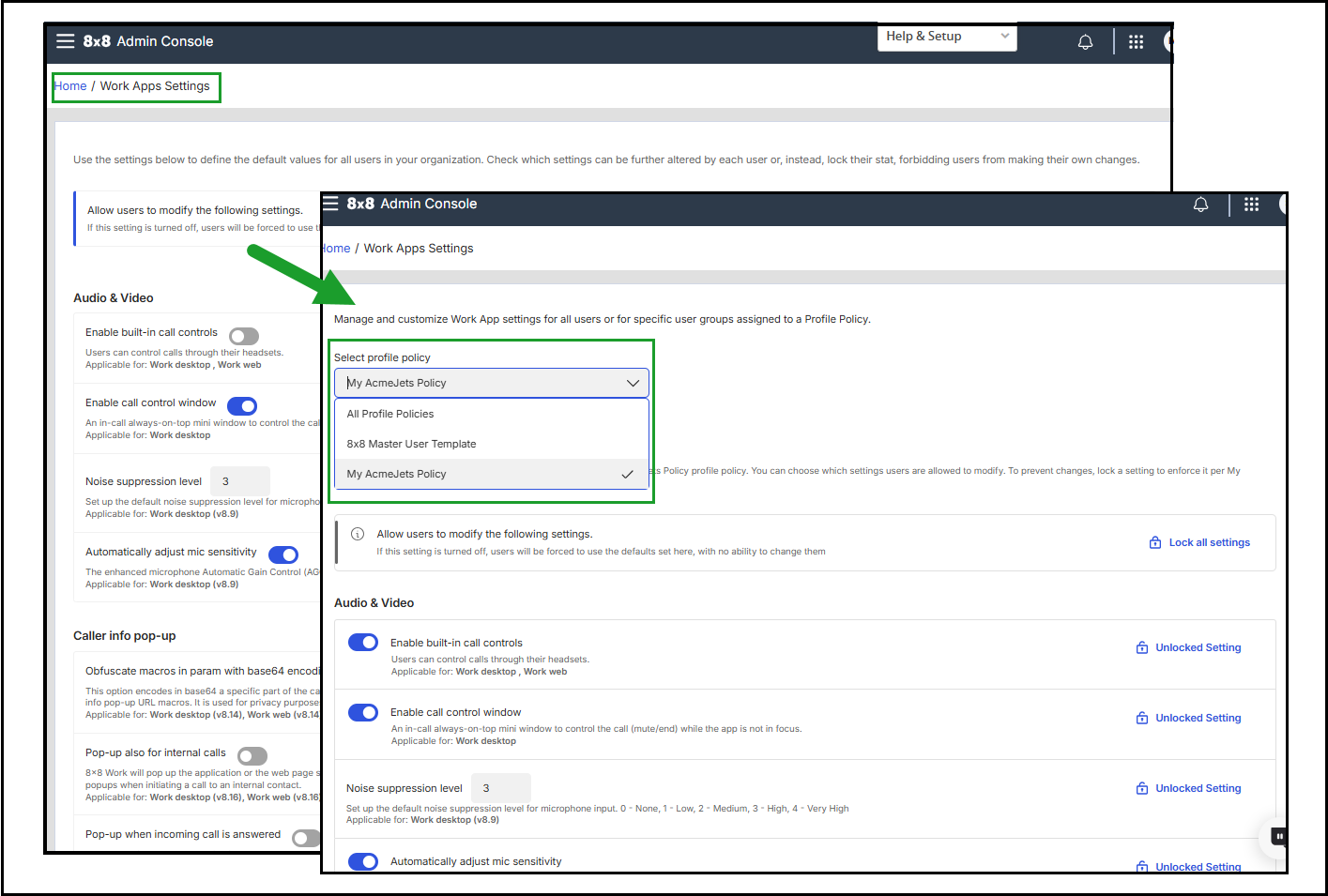This screenshot has height=896, width=1328.
Task: Click Noise suppression level field in front window
Action: pyautogui.click(x=500, y=788)
